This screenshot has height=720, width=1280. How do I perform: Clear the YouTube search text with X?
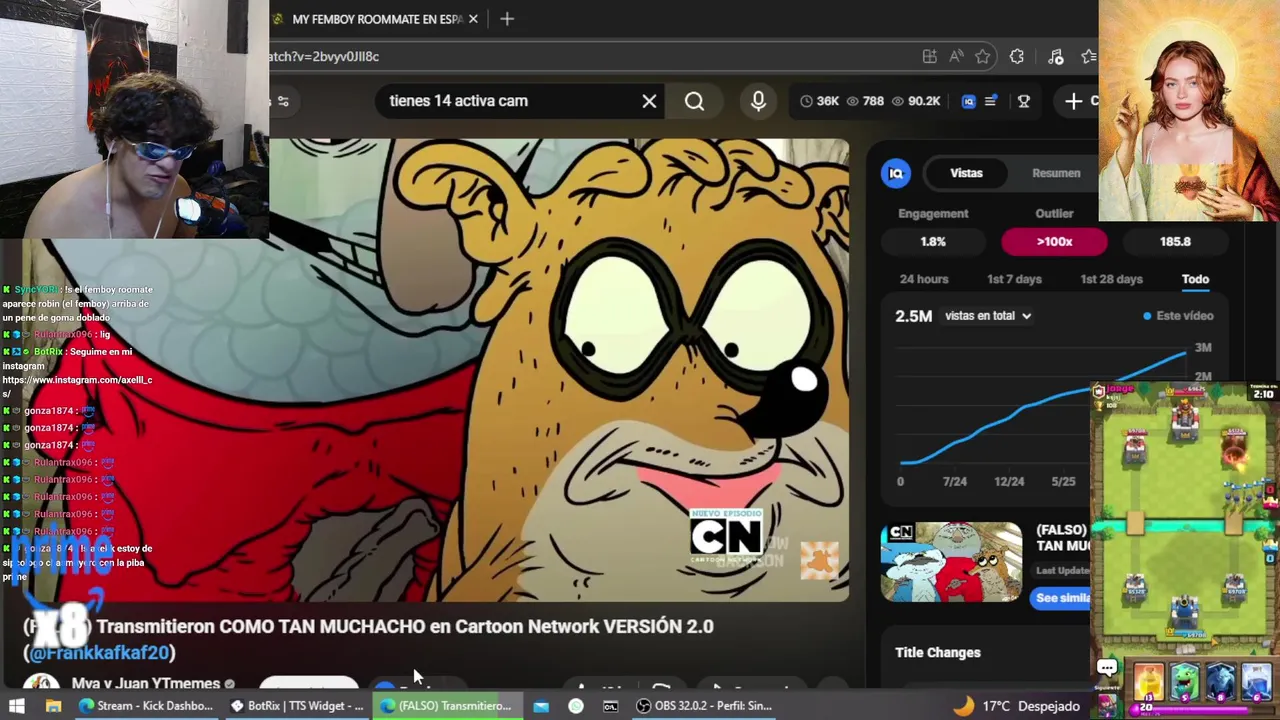tap(649, 101)
